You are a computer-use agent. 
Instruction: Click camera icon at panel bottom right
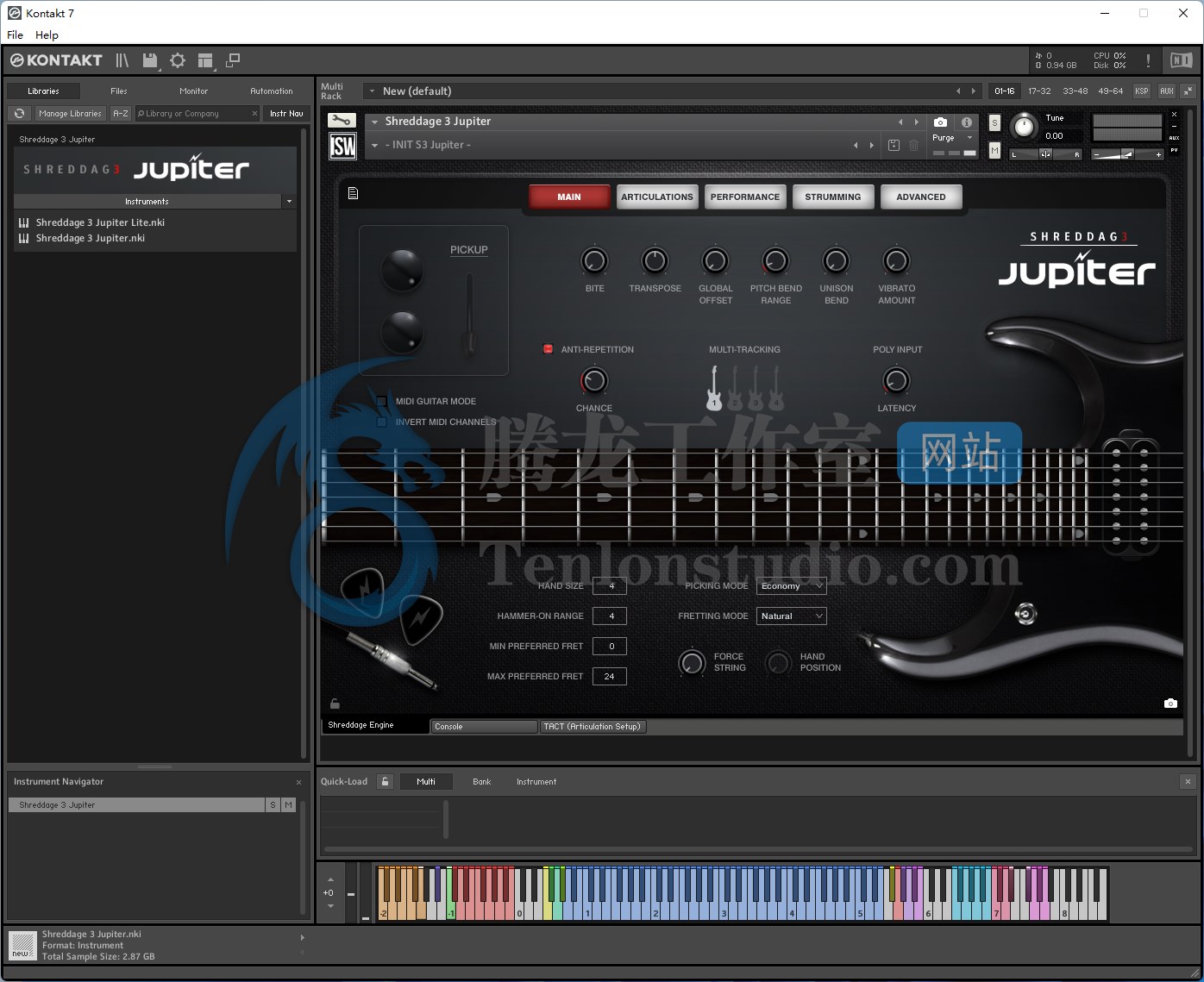pos(1170,704)
